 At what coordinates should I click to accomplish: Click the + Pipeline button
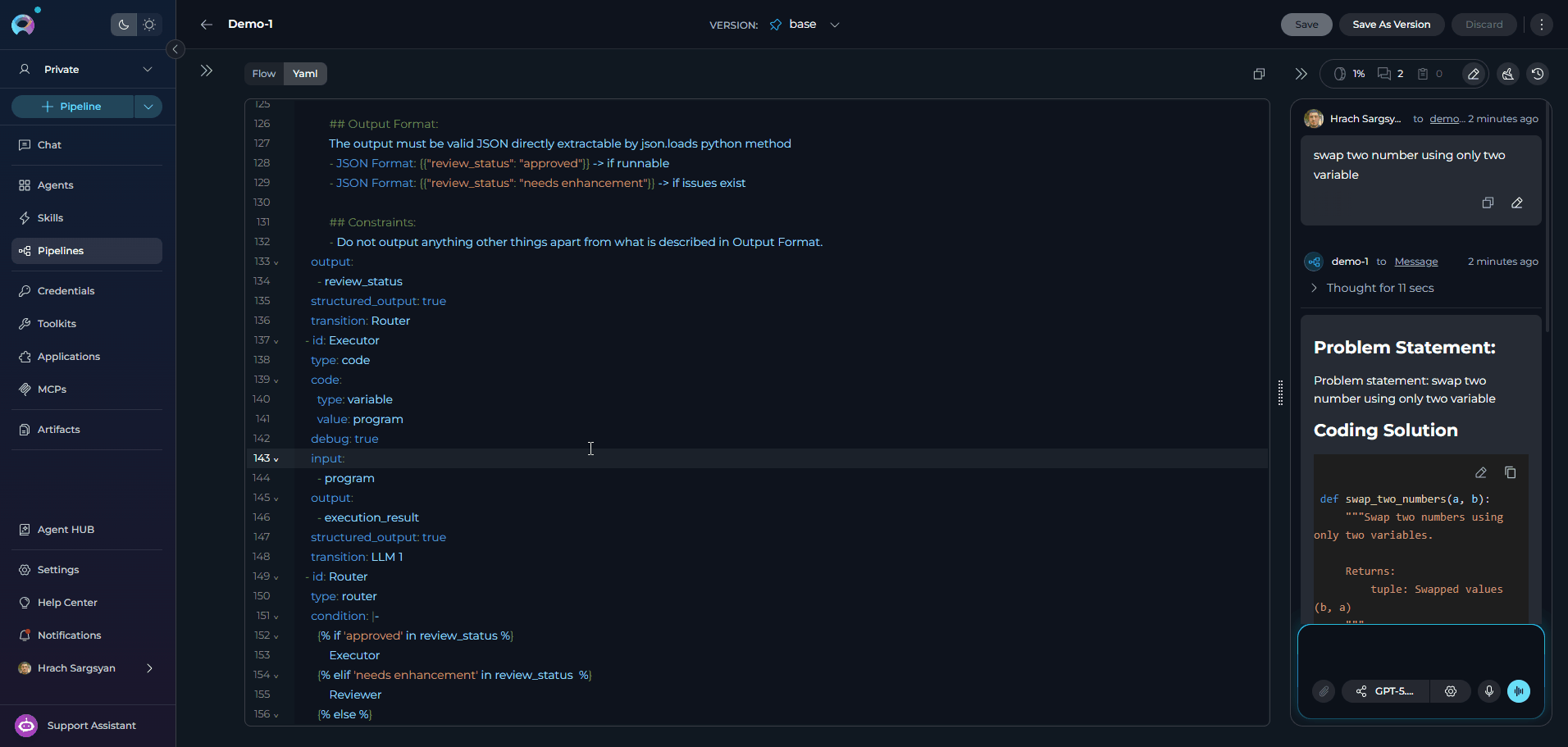pos(72,107)
